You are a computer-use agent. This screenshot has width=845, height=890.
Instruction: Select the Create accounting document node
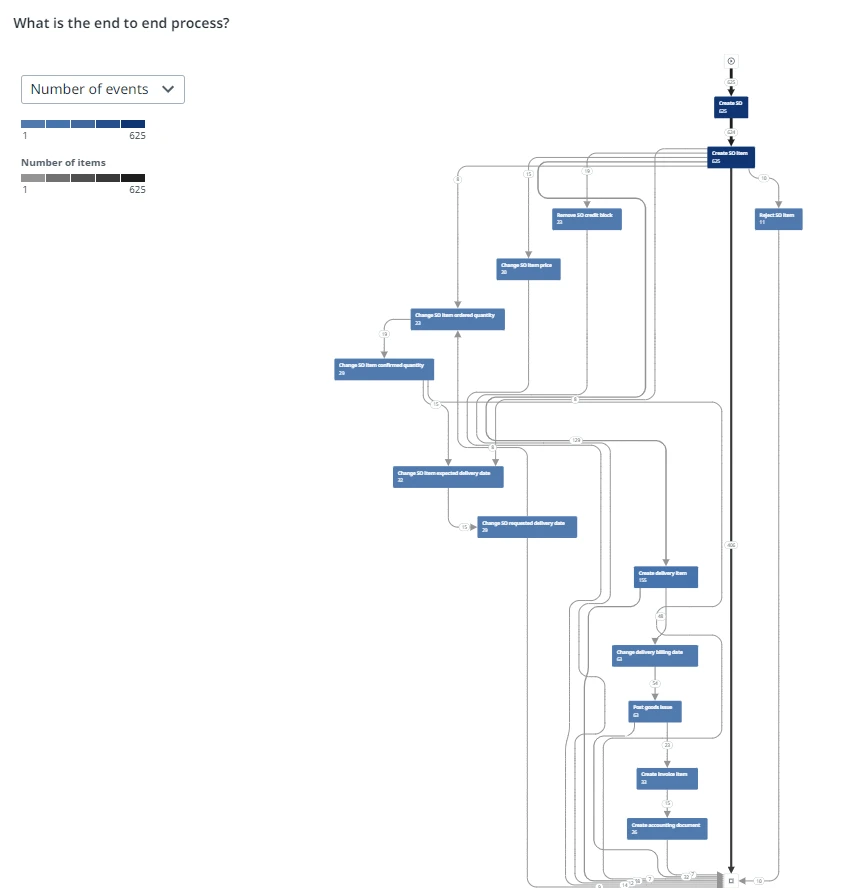click(667, 829)
